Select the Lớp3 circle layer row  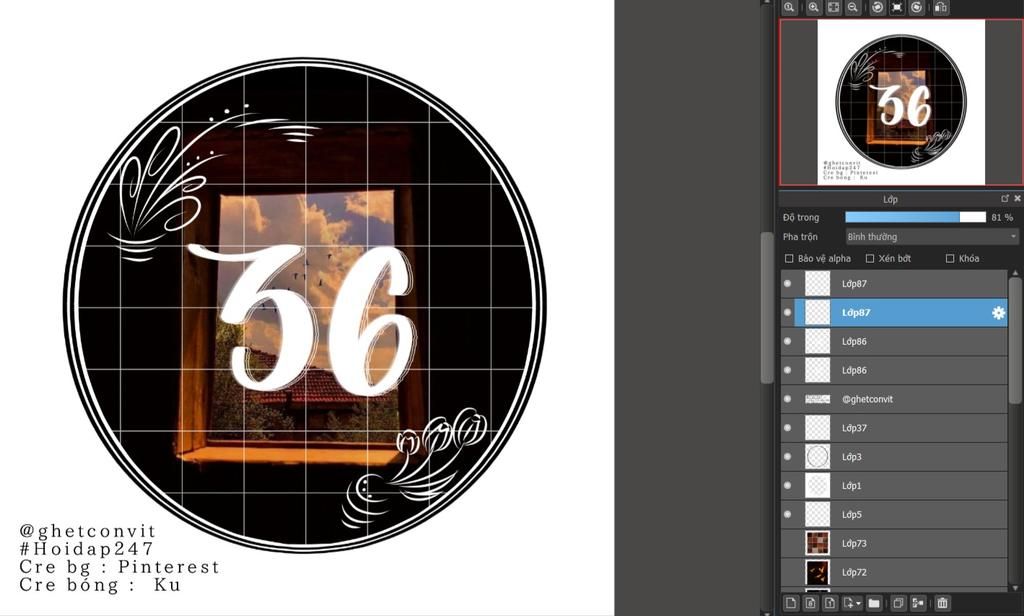(894, 457)
